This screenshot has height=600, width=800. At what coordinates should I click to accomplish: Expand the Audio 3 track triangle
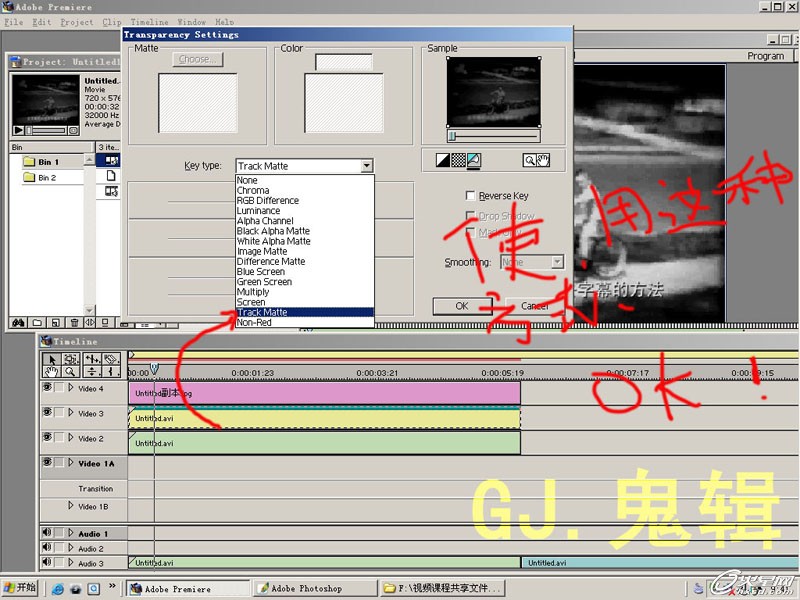pos(70,563)
